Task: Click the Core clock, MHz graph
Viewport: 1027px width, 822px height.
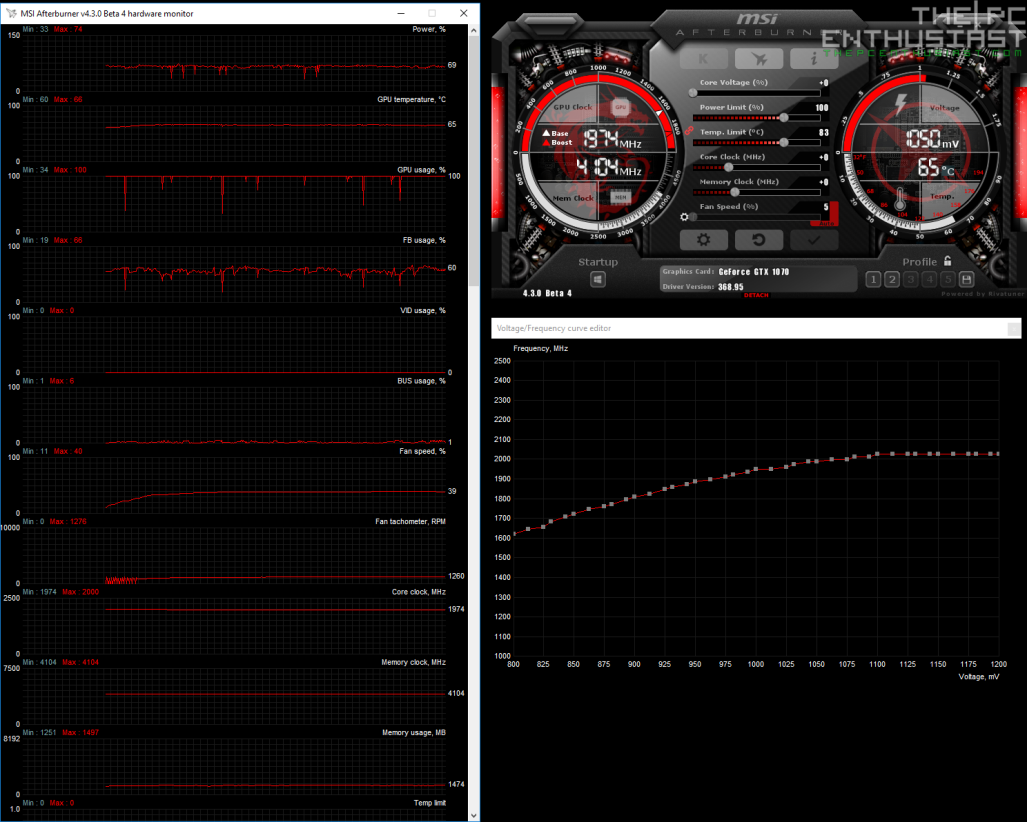Action: [x=234, y=626]
